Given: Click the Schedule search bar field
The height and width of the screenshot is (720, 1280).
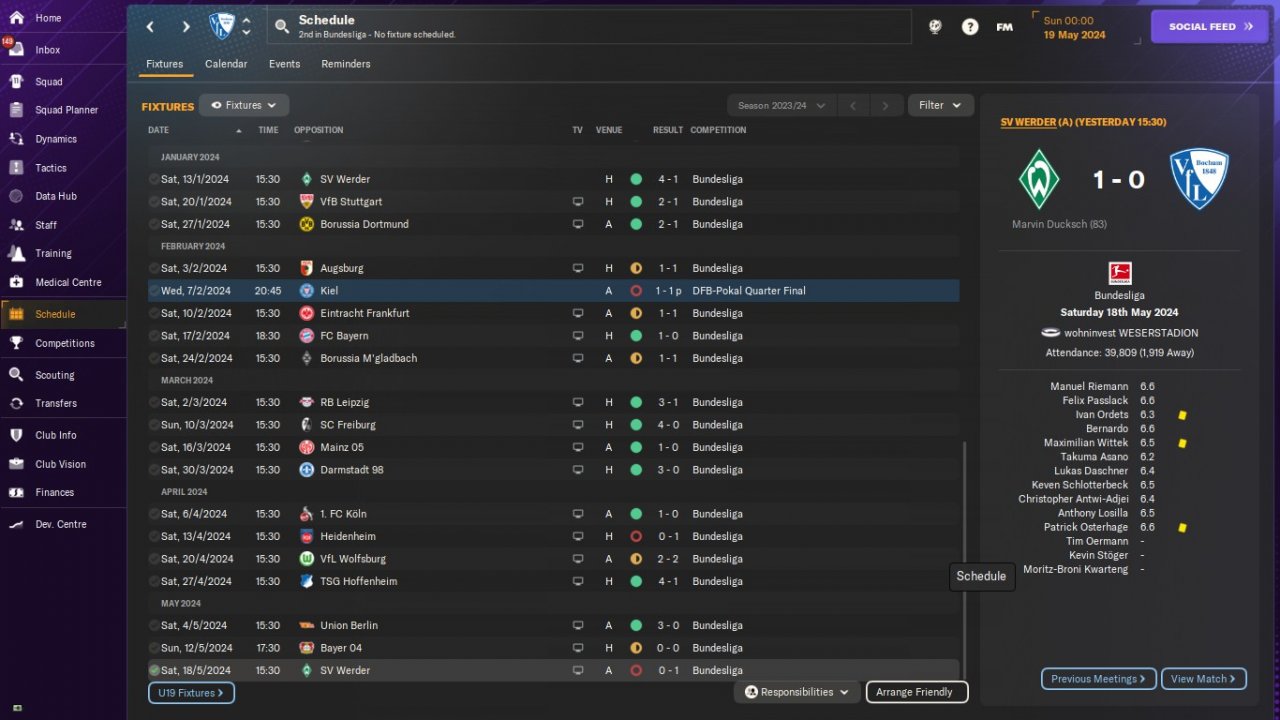Looking at the screenshot, I should pyautogui.click(x=590, y=27).
